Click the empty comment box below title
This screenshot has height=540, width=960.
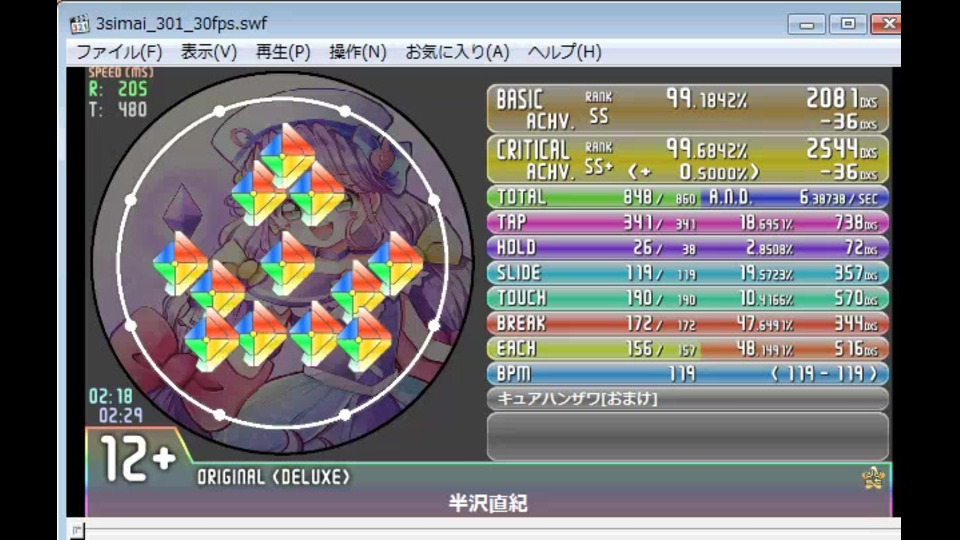tap(688, 436)
